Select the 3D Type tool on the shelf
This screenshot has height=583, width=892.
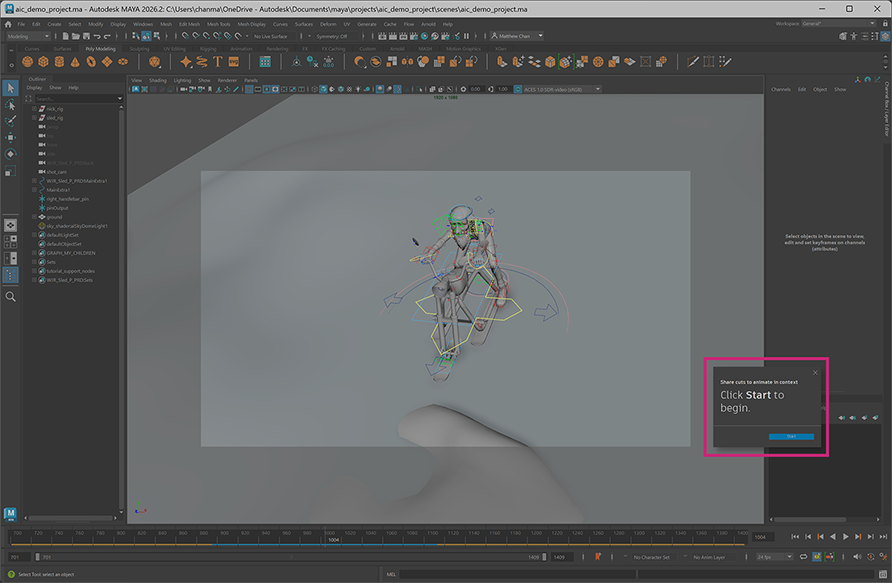[x=217, y=61]
